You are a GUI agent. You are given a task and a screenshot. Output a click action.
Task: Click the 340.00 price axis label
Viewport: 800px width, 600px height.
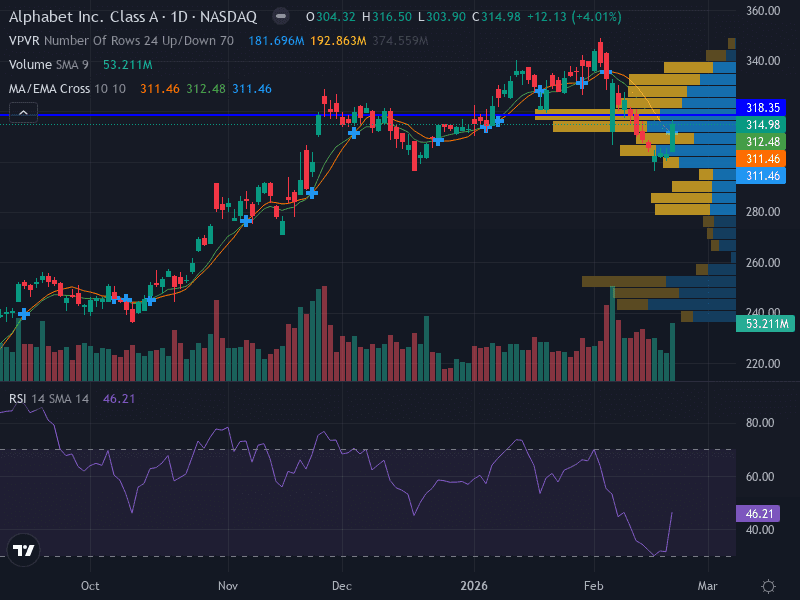[x=763, y=61]
